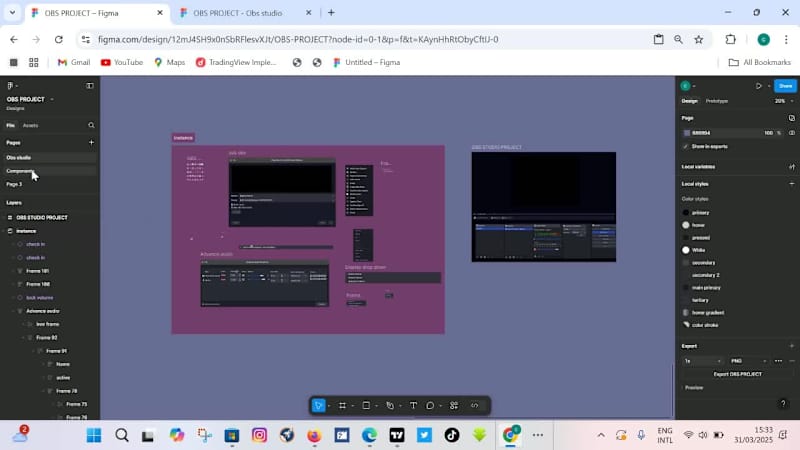Click the Present play button
This screenshot has height=450, width=800.
759,86
